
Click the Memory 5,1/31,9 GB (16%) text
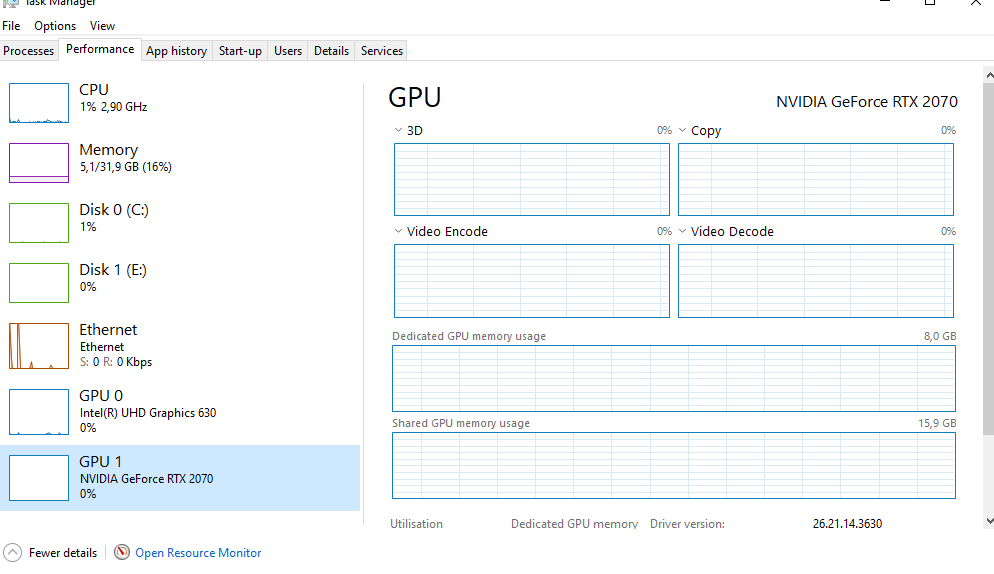(x=126, y=167)
